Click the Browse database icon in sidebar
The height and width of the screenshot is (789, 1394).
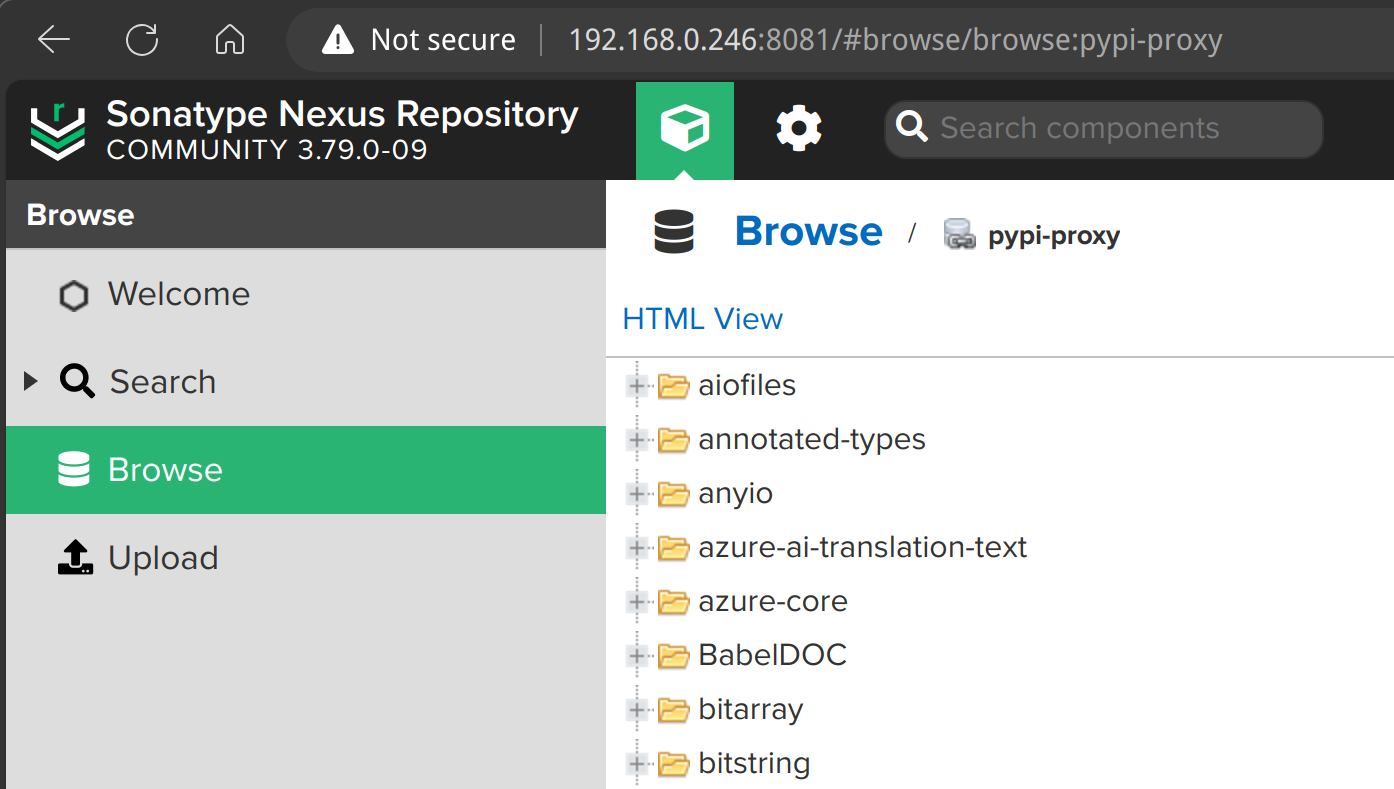pos(74,470)
